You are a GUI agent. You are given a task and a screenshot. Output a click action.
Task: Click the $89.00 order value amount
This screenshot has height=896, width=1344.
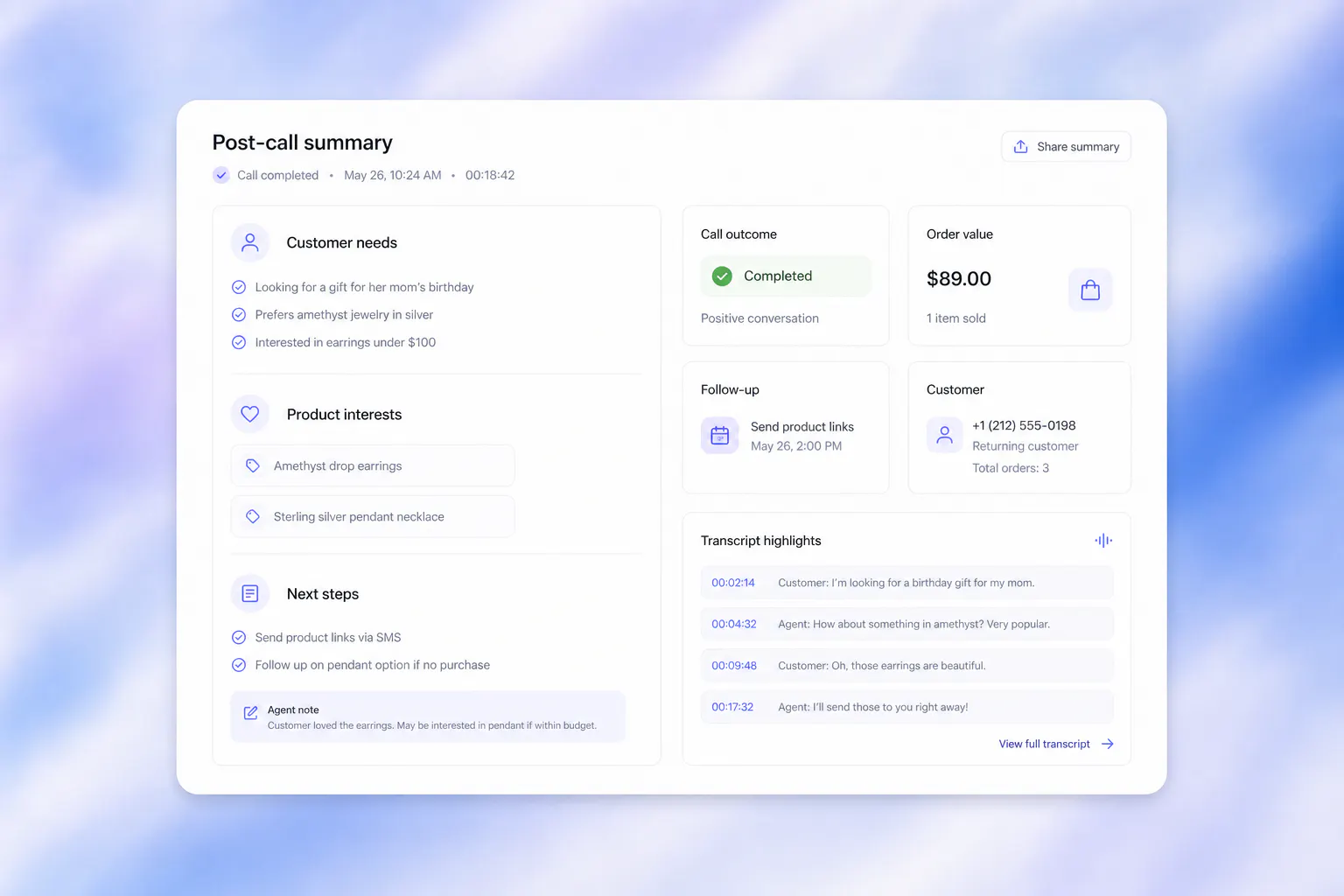point(959,279)
